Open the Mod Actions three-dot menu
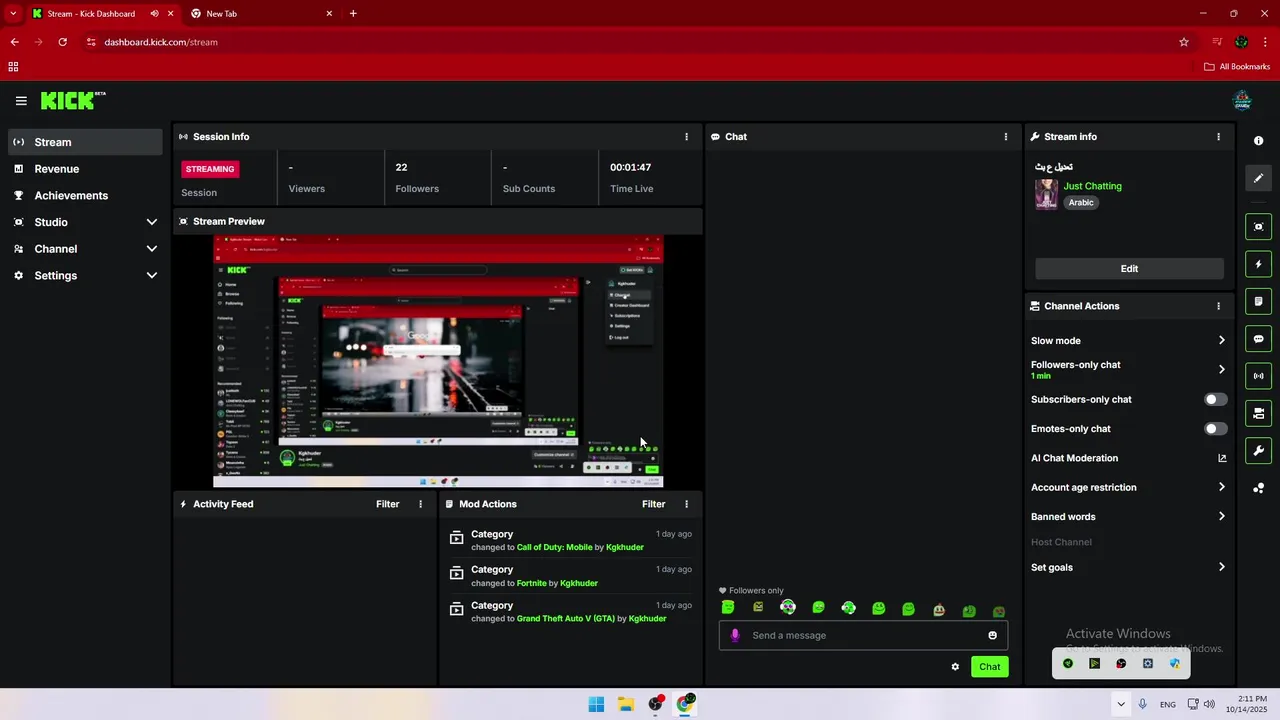 pyautogui.click(x=686, y=504)
